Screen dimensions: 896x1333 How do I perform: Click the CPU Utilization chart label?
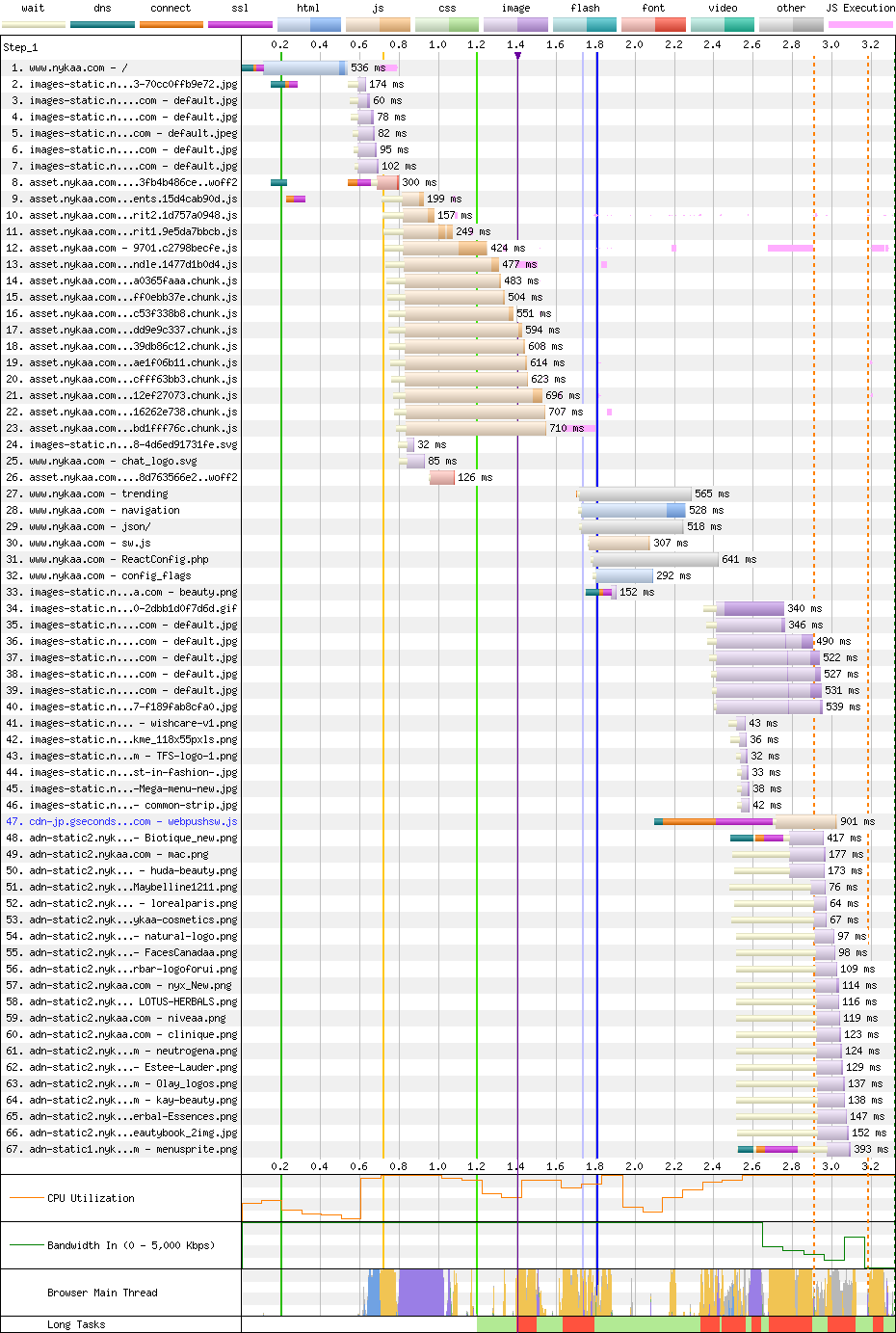point(91,1199)
